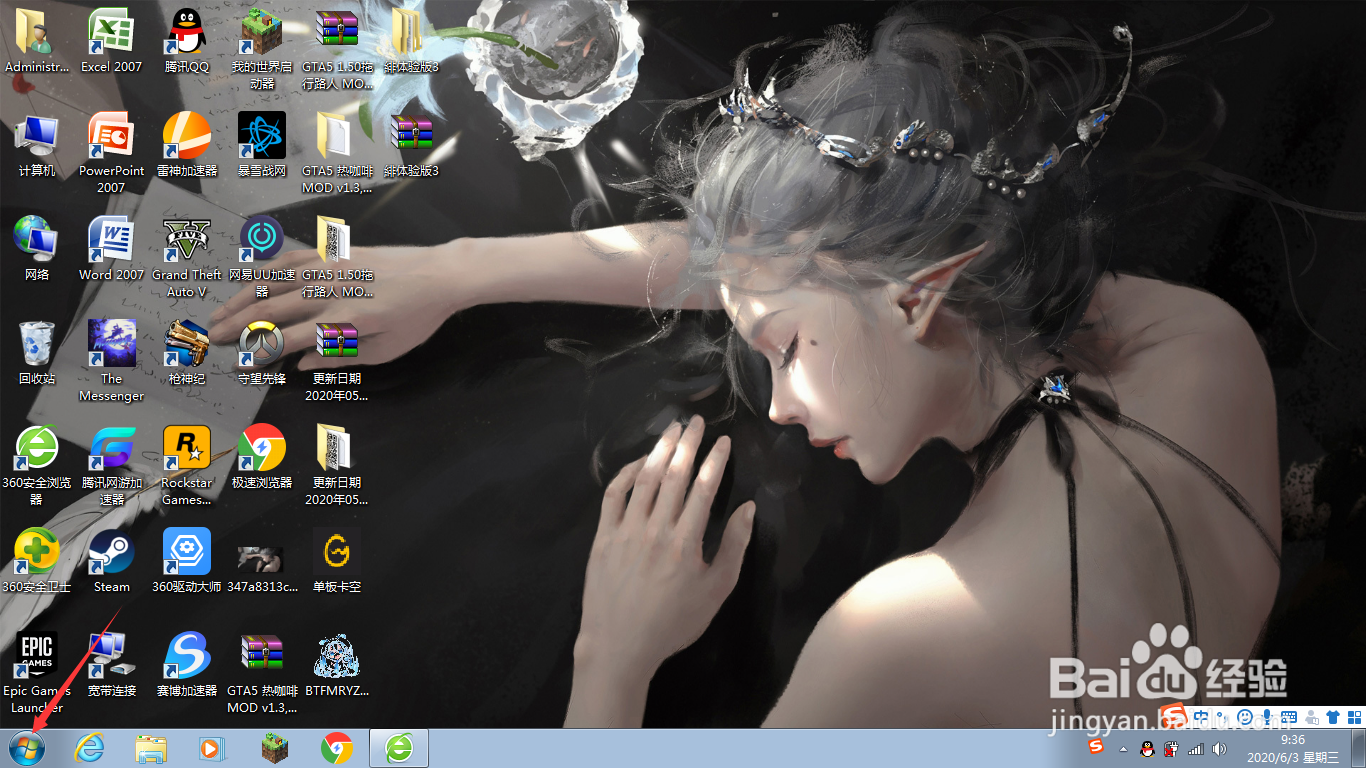The height and width of the screenshot is (768, 1366).
Task: Select the 347a8313c image file thumbnail
Action: 262,558
